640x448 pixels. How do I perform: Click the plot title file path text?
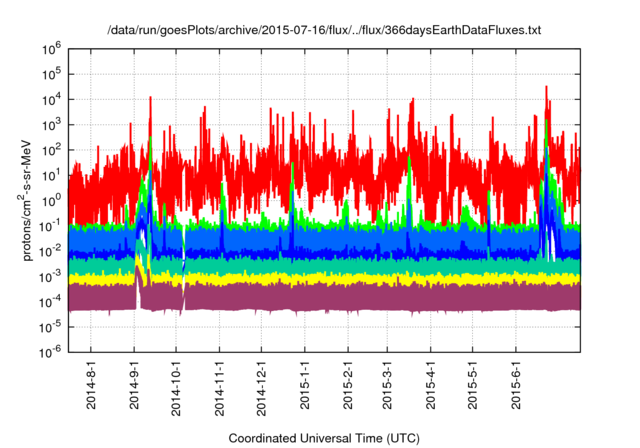point(324,30)
